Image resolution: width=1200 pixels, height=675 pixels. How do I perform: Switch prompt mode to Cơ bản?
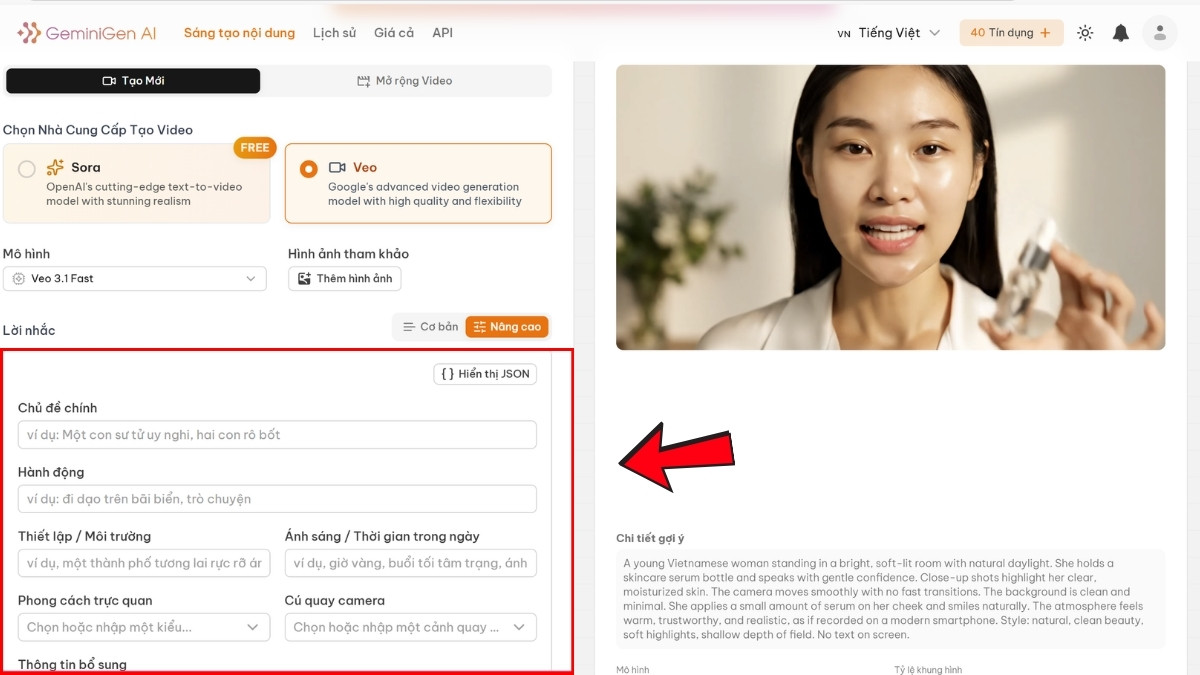(430, 326)
